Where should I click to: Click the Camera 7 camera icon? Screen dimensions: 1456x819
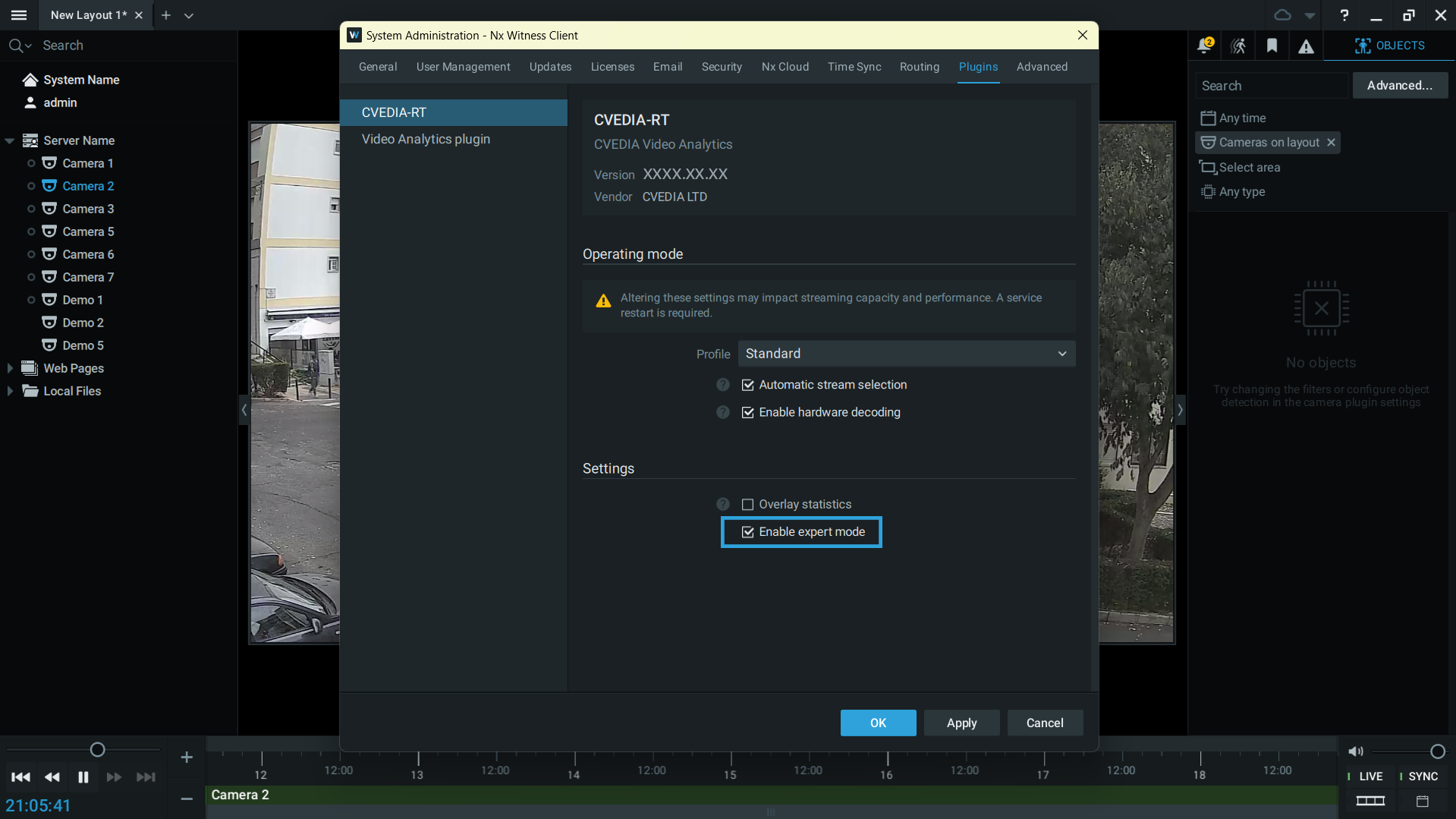pyautogui.click(x=49, y=277)
